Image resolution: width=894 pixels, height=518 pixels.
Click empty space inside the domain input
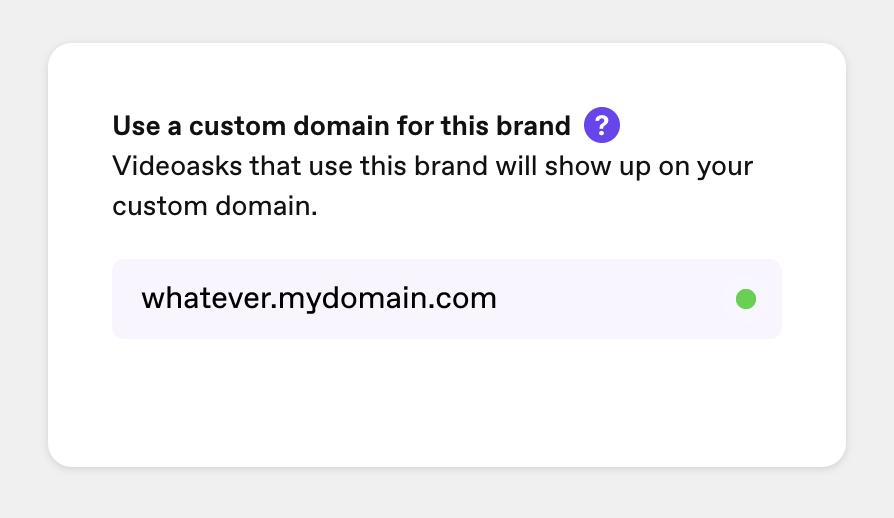pos(616,299)
